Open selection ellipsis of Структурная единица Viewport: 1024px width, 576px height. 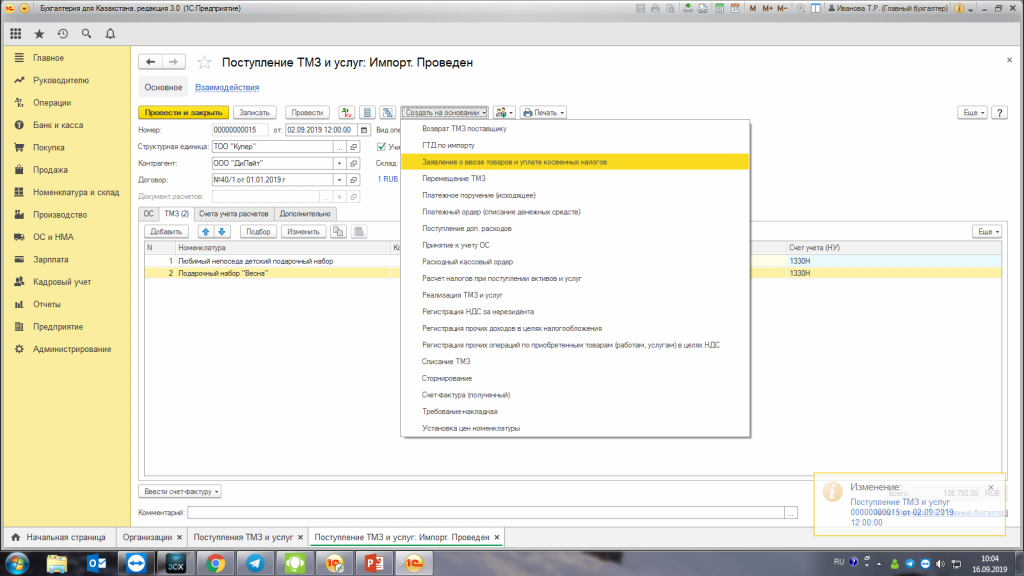point(340,147)
